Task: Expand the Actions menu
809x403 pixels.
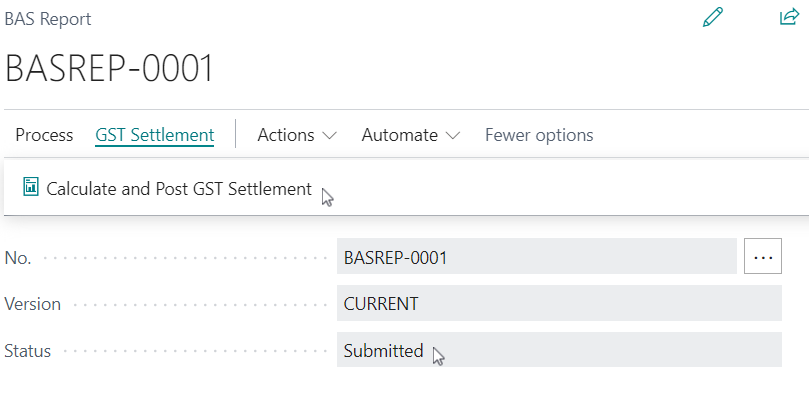Action: pyautogui.click(x=286, y=135)
